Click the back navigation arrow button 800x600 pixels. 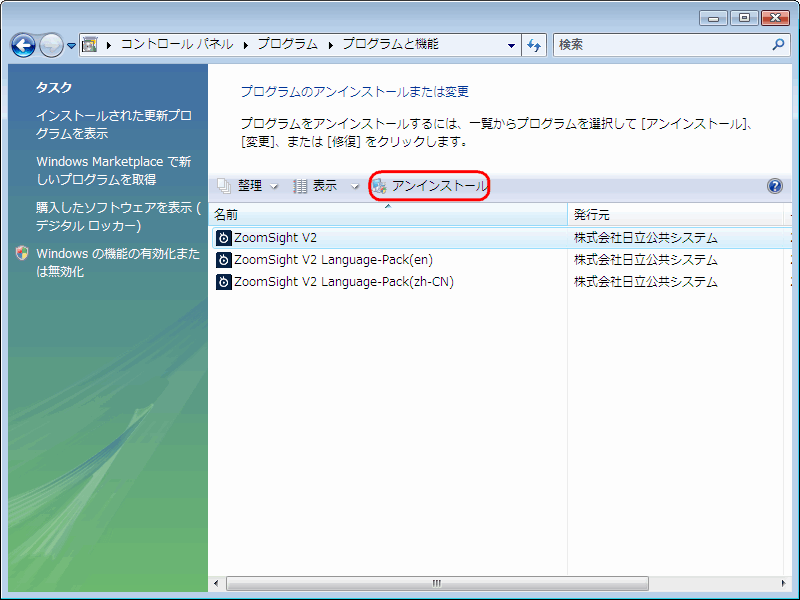(x=23, y=45)
